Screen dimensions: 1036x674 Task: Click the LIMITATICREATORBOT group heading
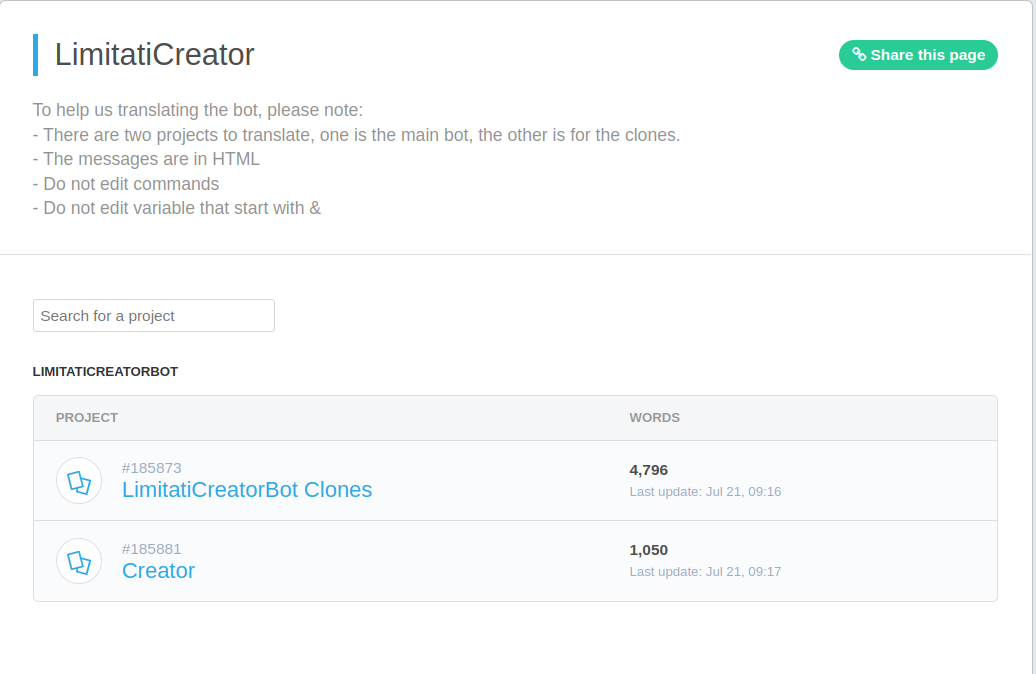pyautogui.click(x=105, y=372)
